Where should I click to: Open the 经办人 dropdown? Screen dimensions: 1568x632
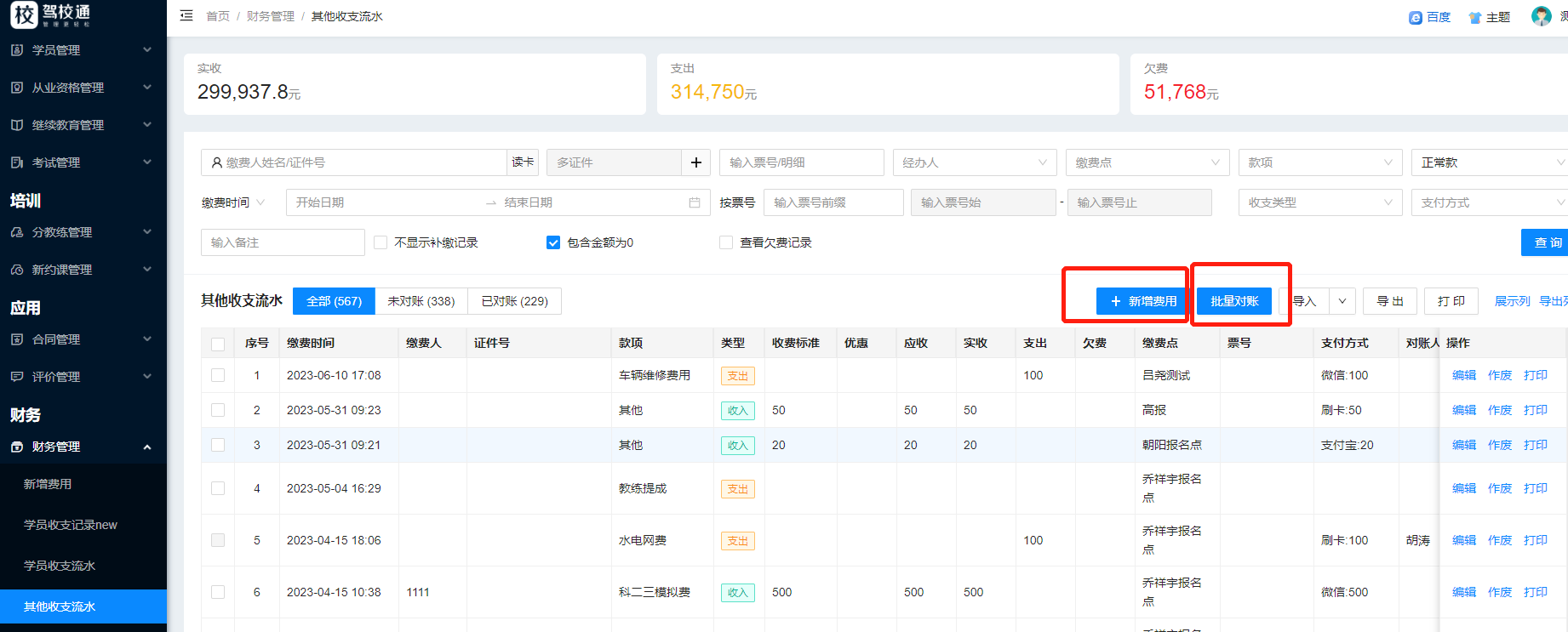[x=974, y=162]
